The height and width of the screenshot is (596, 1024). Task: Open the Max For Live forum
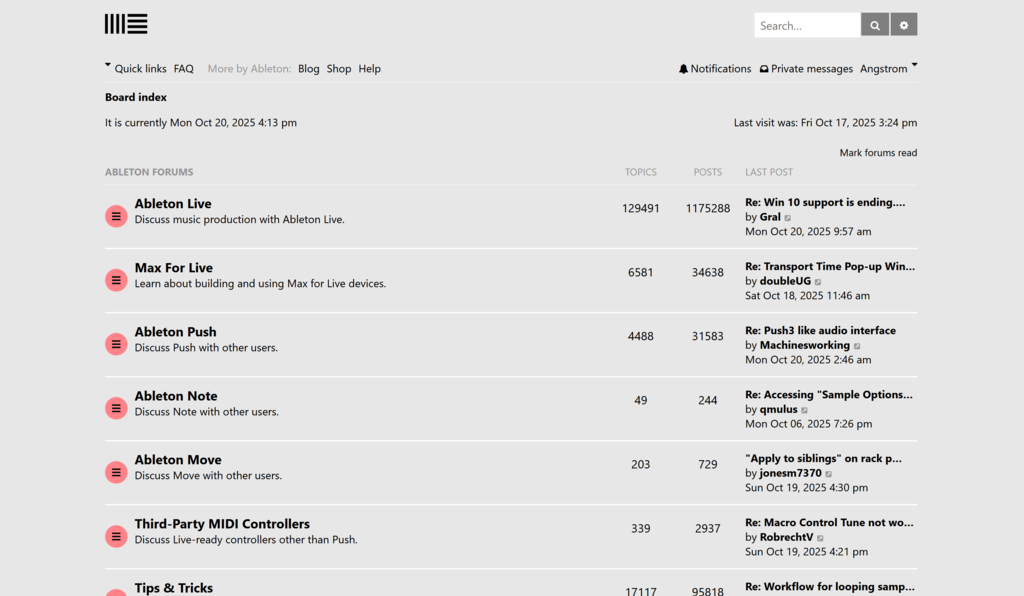(174, 268)
